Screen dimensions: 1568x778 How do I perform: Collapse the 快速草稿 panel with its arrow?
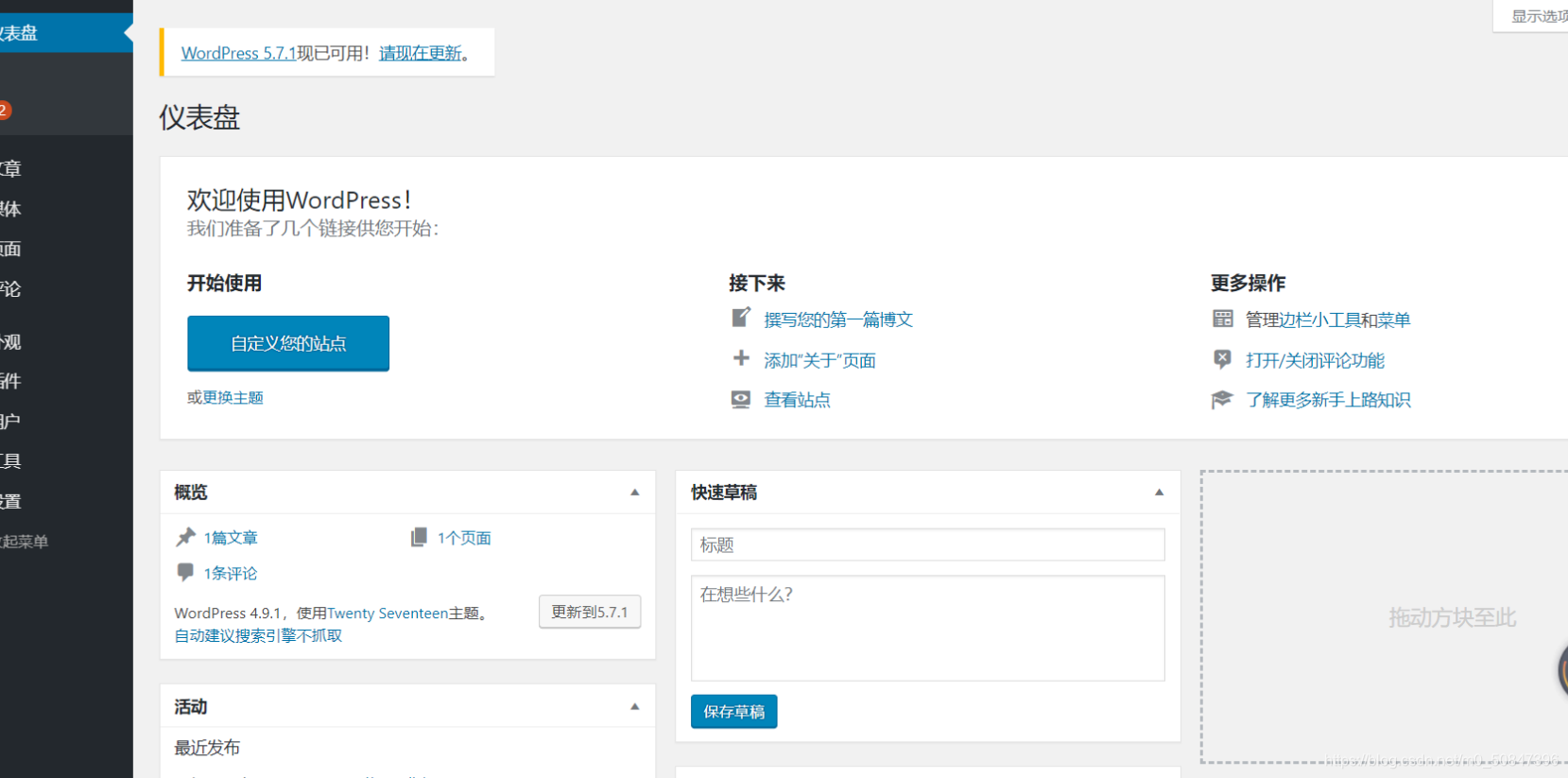[1159, 493]
